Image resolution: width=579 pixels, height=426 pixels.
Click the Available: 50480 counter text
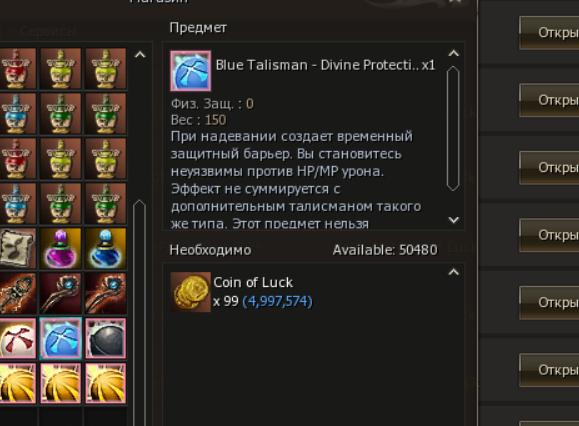coord(385,250)
